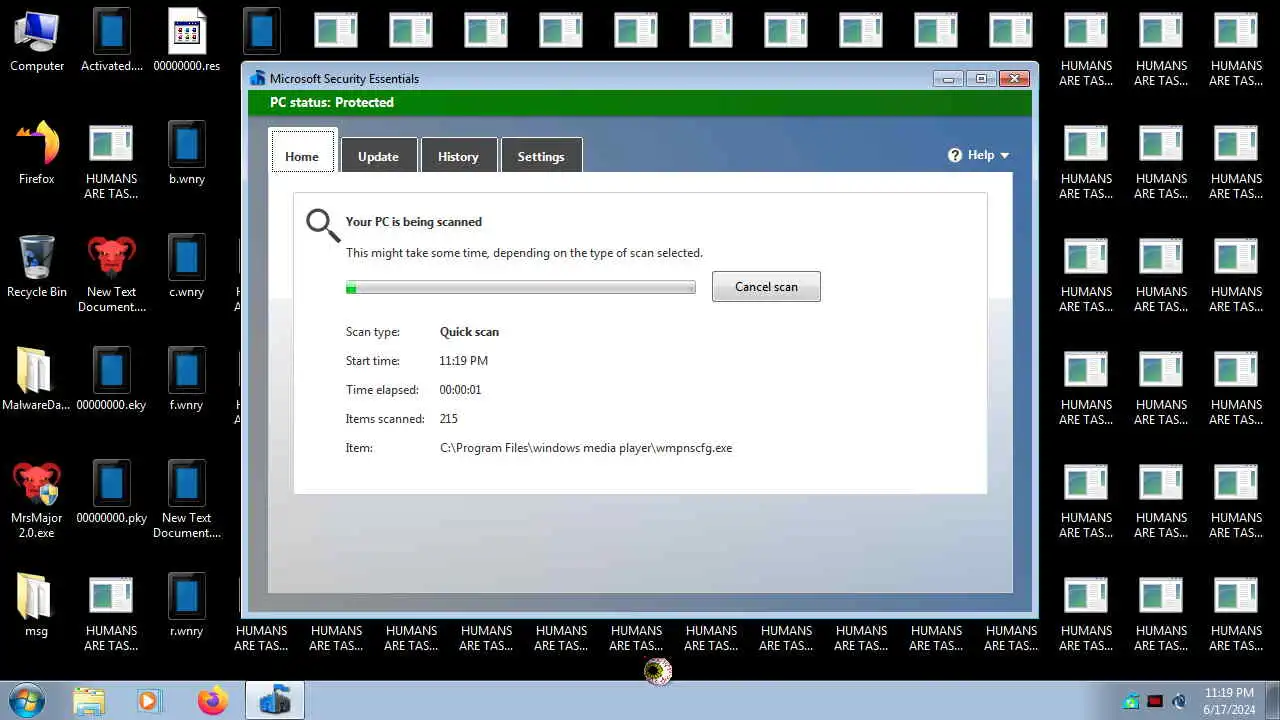Image resolution: width=1280 pixels, height=720 pixels.
Task: Select the f.wnry file icon
Action: point(187,380)
